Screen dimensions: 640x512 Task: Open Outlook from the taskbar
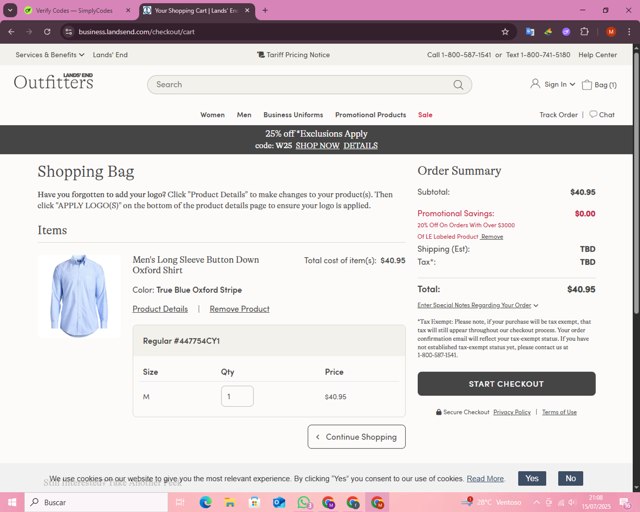[279, 502]
